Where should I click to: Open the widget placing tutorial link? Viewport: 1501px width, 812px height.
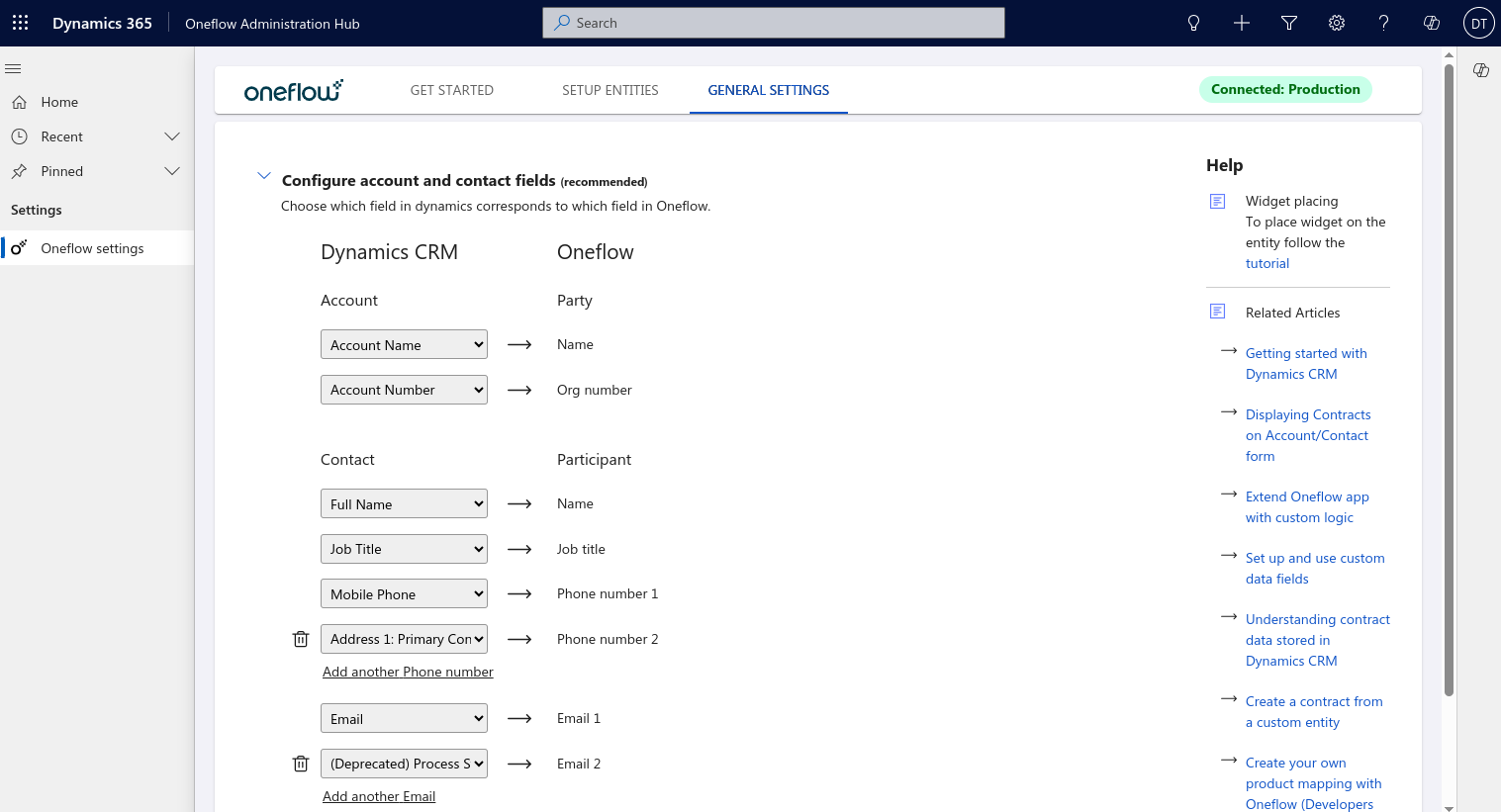click(x=1267, y=263)
